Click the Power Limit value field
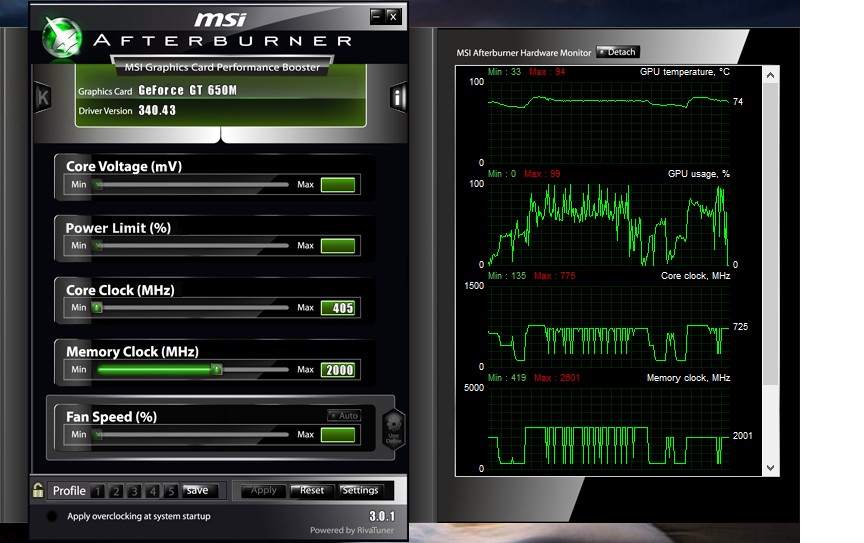The image size is (864, 543). tap(338, 246)
